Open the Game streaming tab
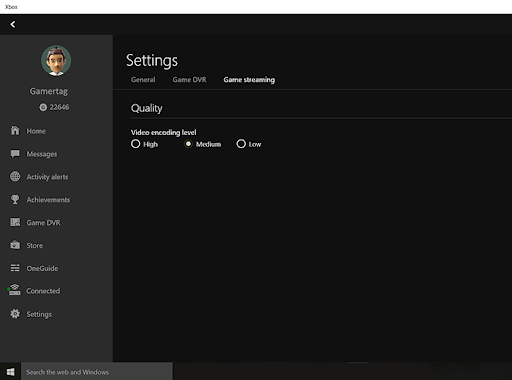Screen dimensions: 512x380 pyautogui.click(x=249, y=80)
